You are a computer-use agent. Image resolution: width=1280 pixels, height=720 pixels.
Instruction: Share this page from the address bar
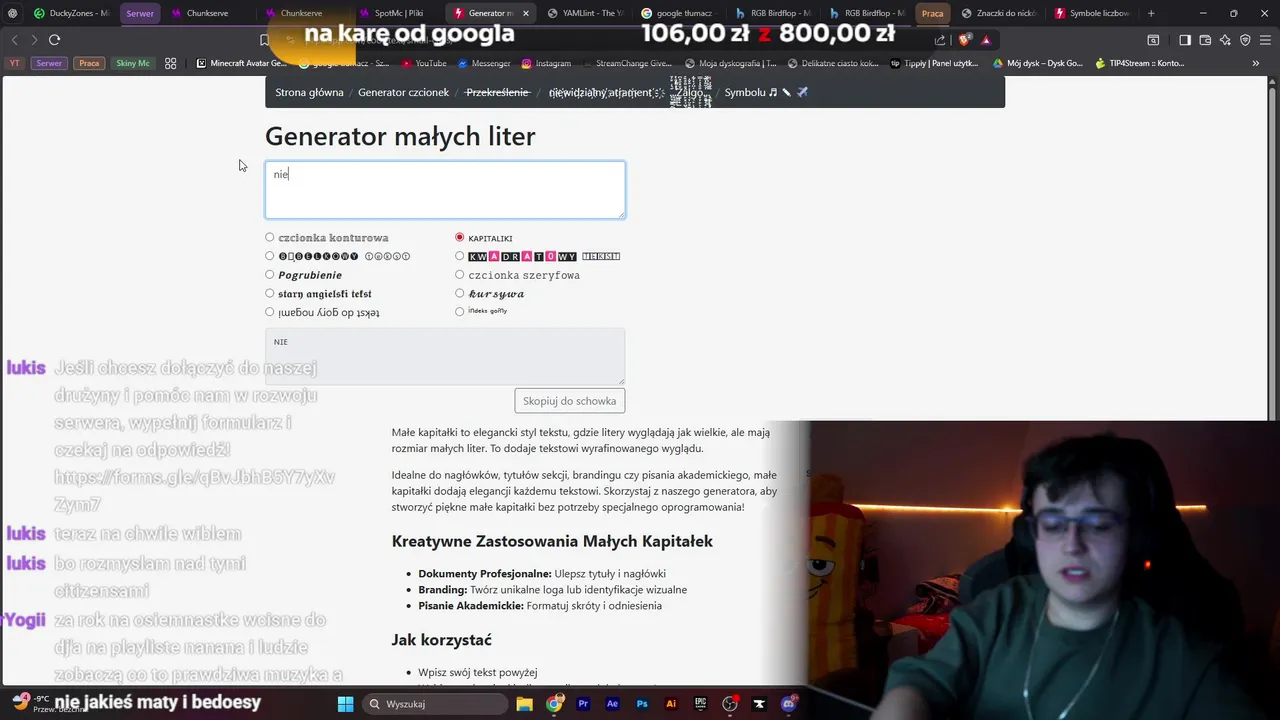[940, 40]
